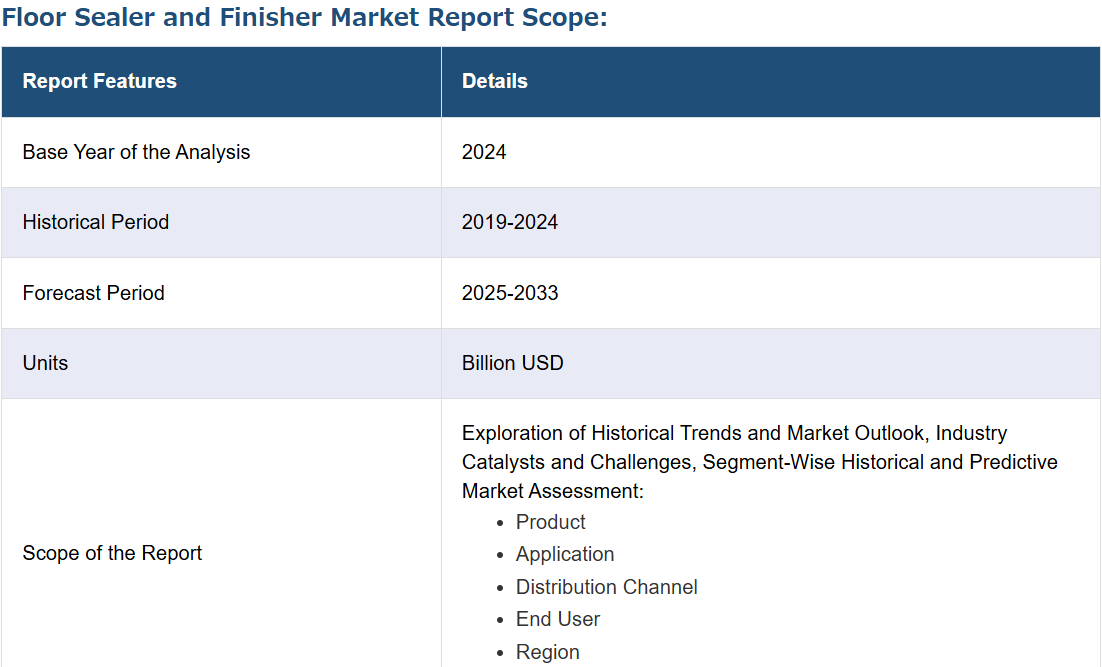Select the Historical Period row label

[x=96, y=222]
